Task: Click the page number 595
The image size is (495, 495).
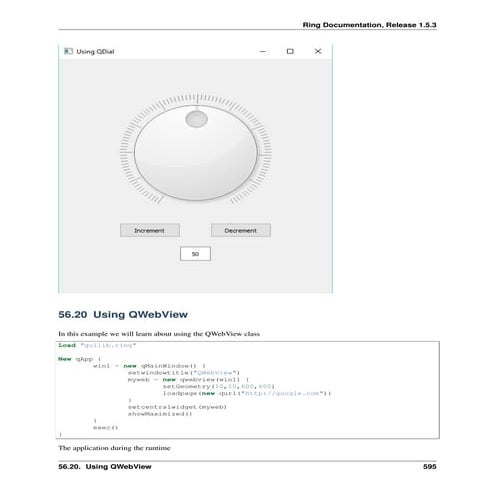Action: click(x=430, y=466)
